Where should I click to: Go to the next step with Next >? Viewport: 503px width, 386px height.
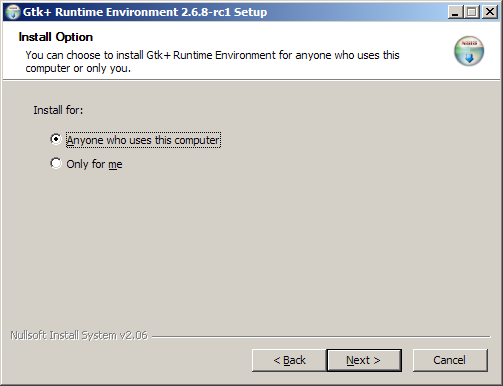[364, 360]
